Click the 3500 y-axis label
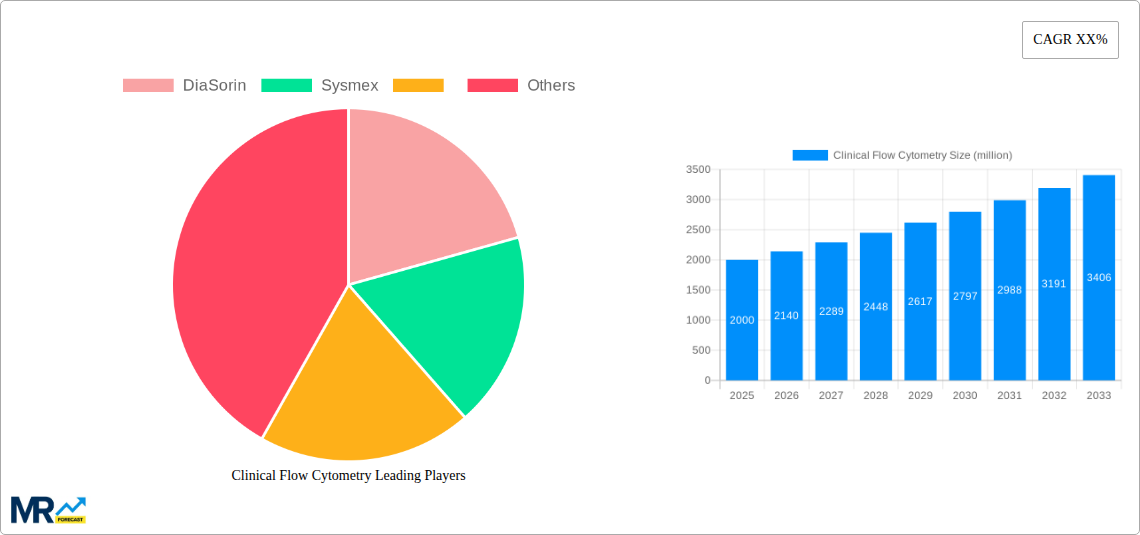Viewport: 1140px width, 535px height. [699, 169]
